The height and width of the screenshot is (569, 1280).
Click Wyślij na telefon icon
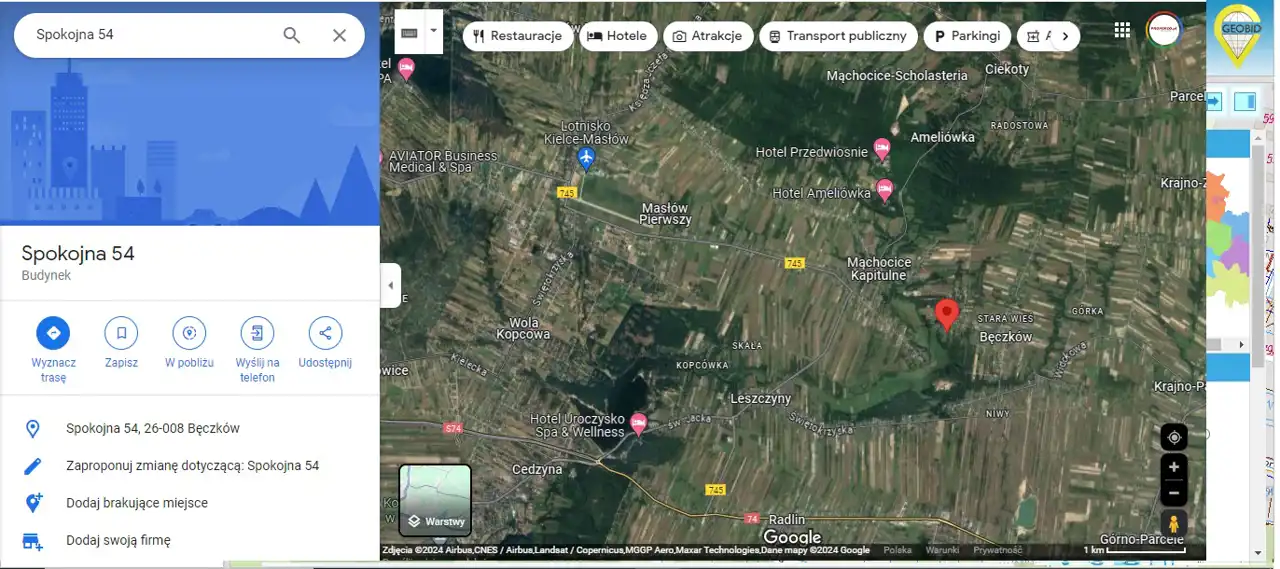pos(257,333)
